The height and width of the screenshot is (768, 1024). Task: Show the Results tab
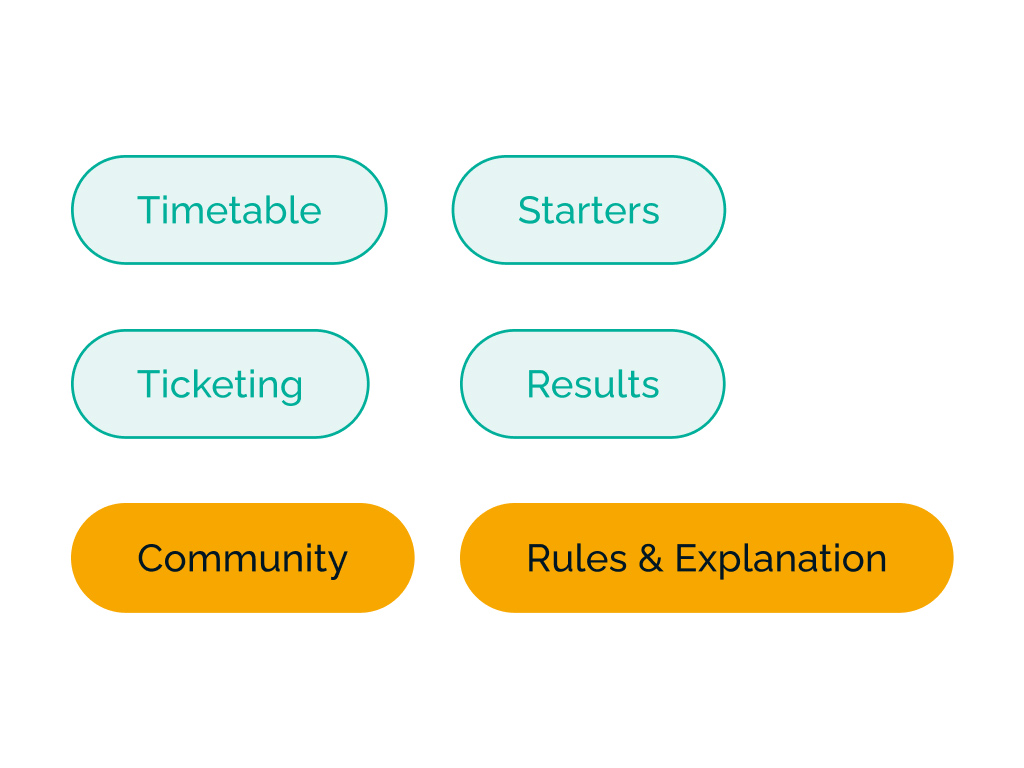592,384
